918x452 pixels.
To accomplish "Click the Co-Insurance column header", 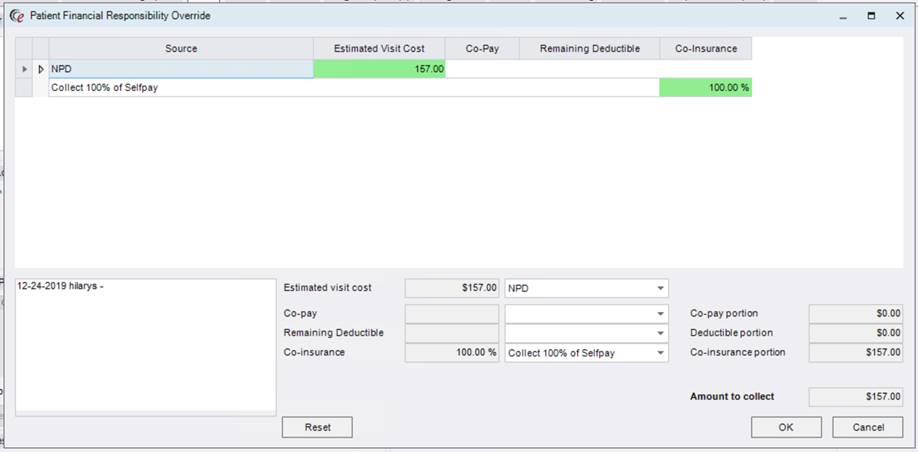I will click(x=705, y=49).
